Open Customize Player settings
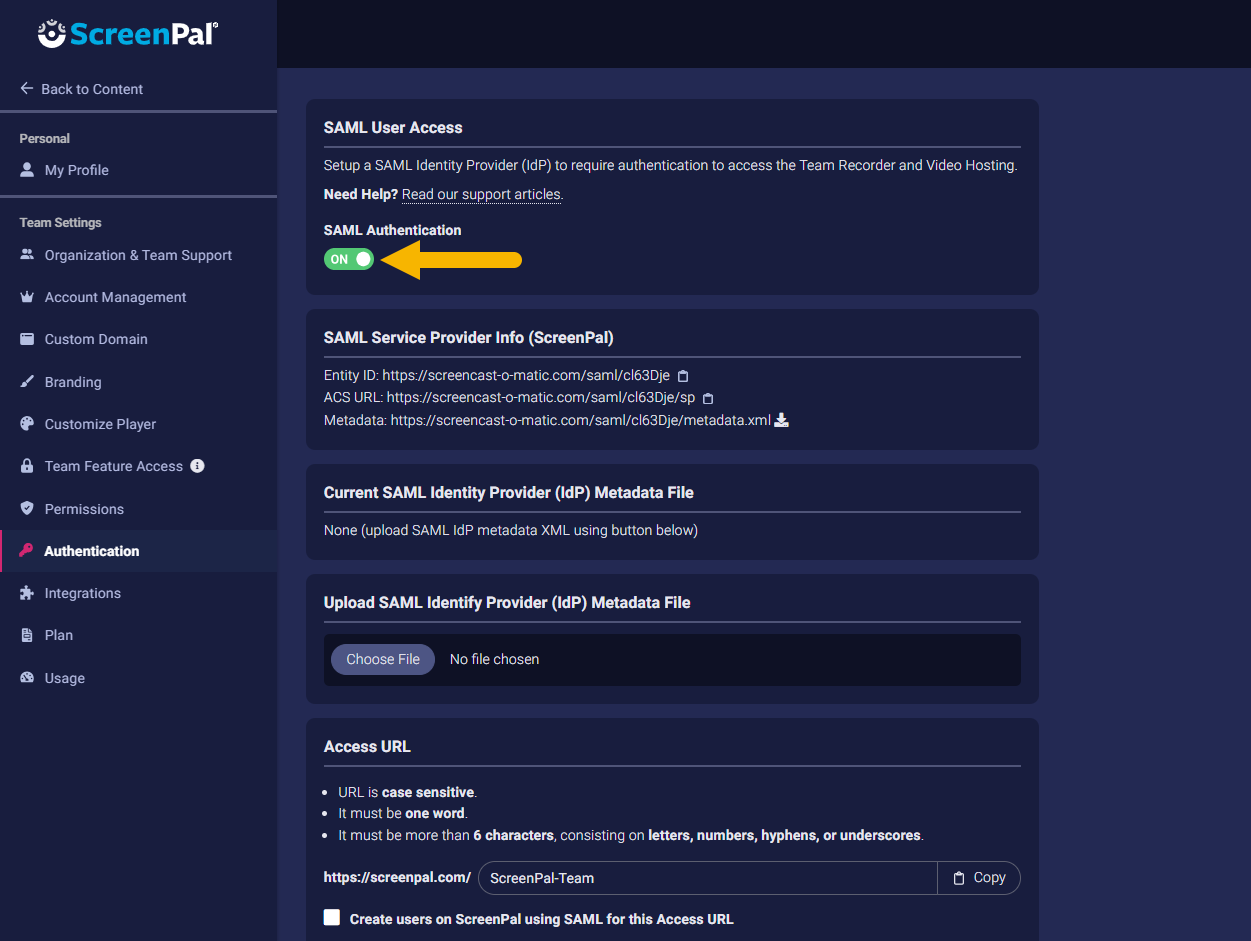This screenshot has width=1251, height=941. click(x=100, y=424)
